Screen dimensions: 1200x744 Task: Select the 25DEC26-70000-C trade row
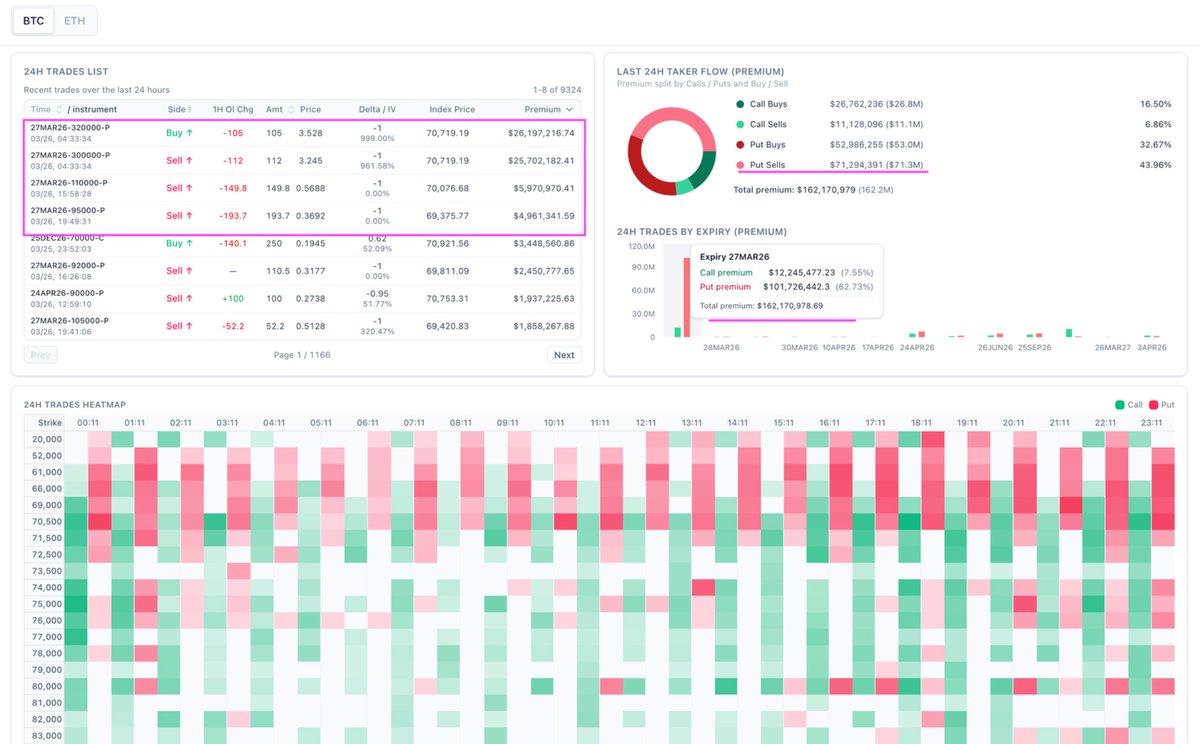point(303,243)
